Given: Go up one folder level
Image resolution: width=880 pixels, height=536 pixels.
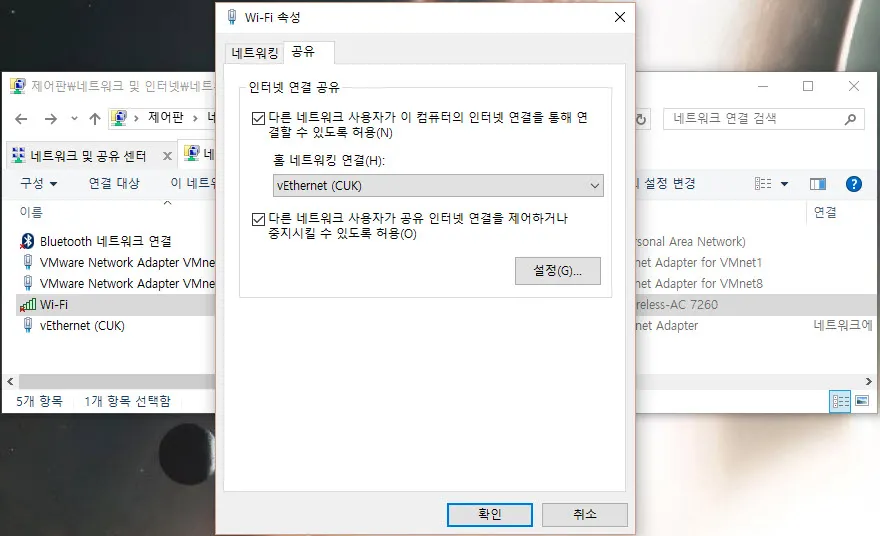Looking at the screenshot, I should [95, 118].
